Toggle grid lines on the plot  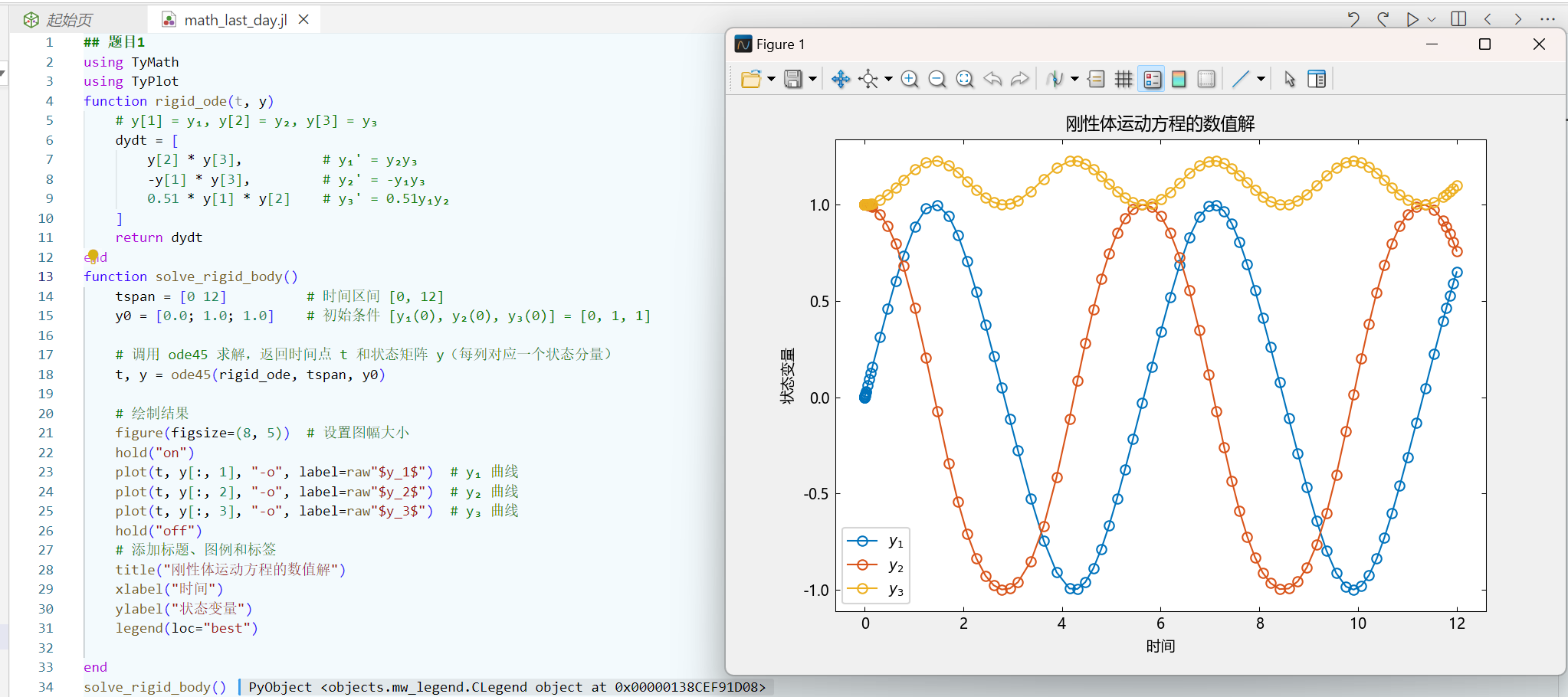1124,79
